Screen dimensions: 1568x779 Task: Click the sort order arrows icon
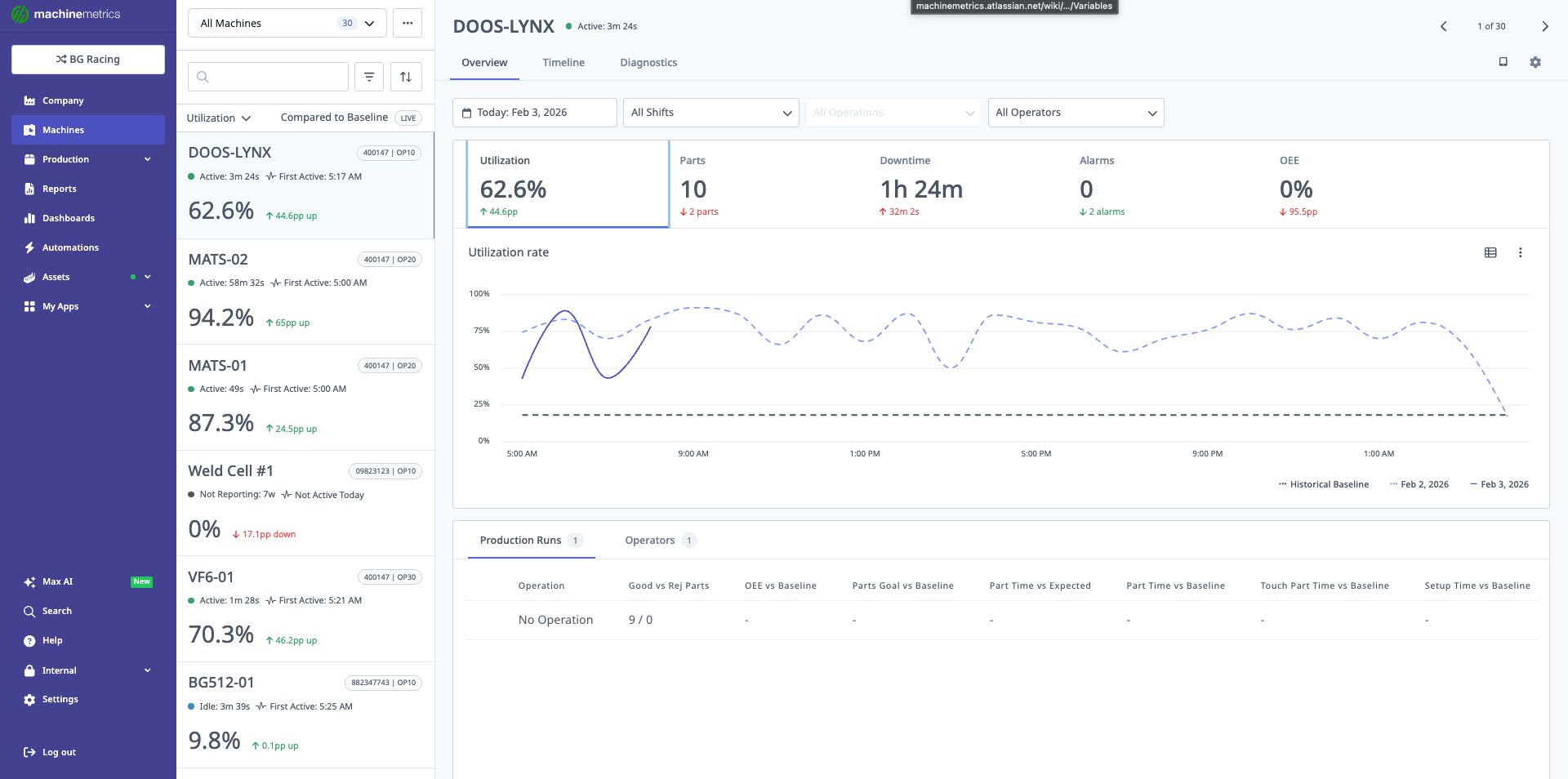[x=406, y=77]
